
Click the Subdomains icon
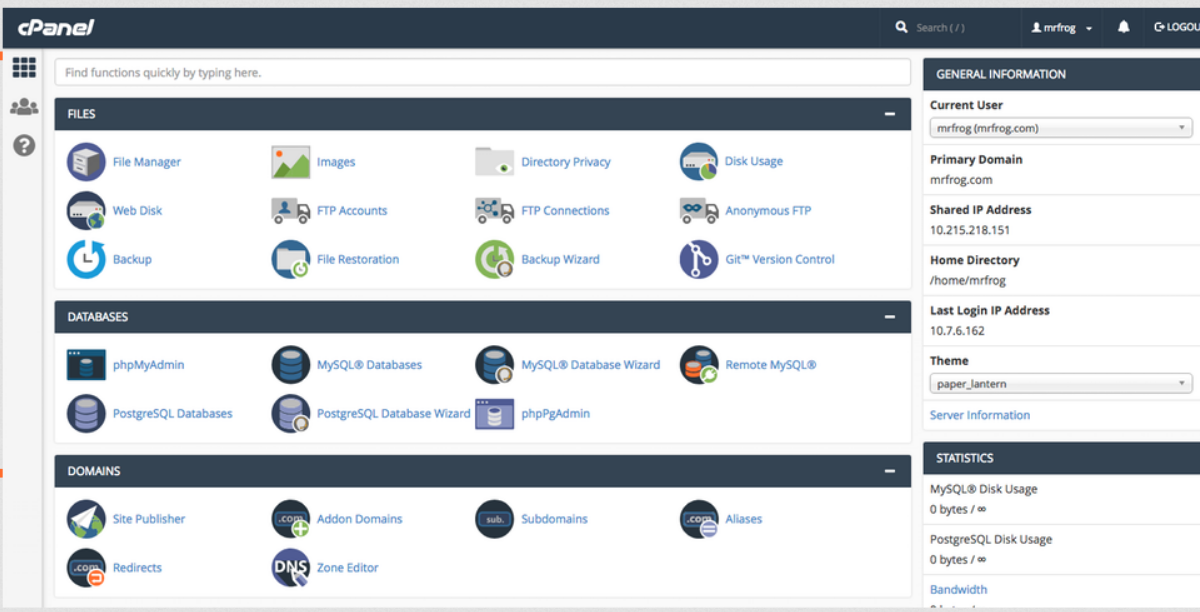(x=495, y=519)
